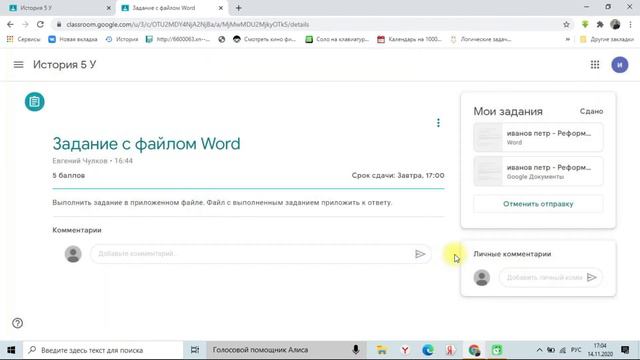Open Task View on the taskbar
The height and width of the screenshot is (360, 640).
pos(195,350)
